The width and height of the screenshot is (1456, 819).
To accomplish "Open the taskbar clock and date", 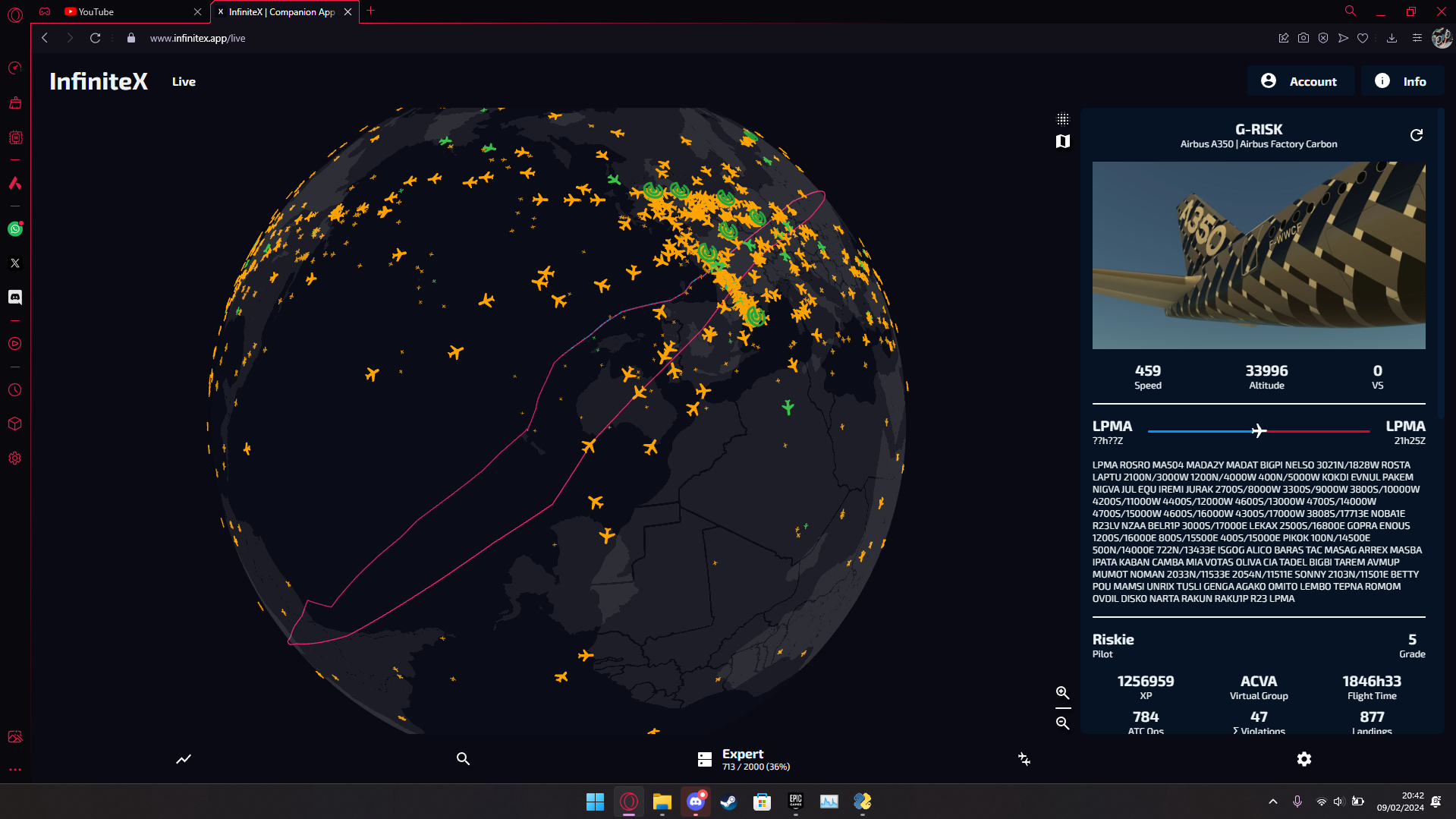I will click(x=1401, y=802).
